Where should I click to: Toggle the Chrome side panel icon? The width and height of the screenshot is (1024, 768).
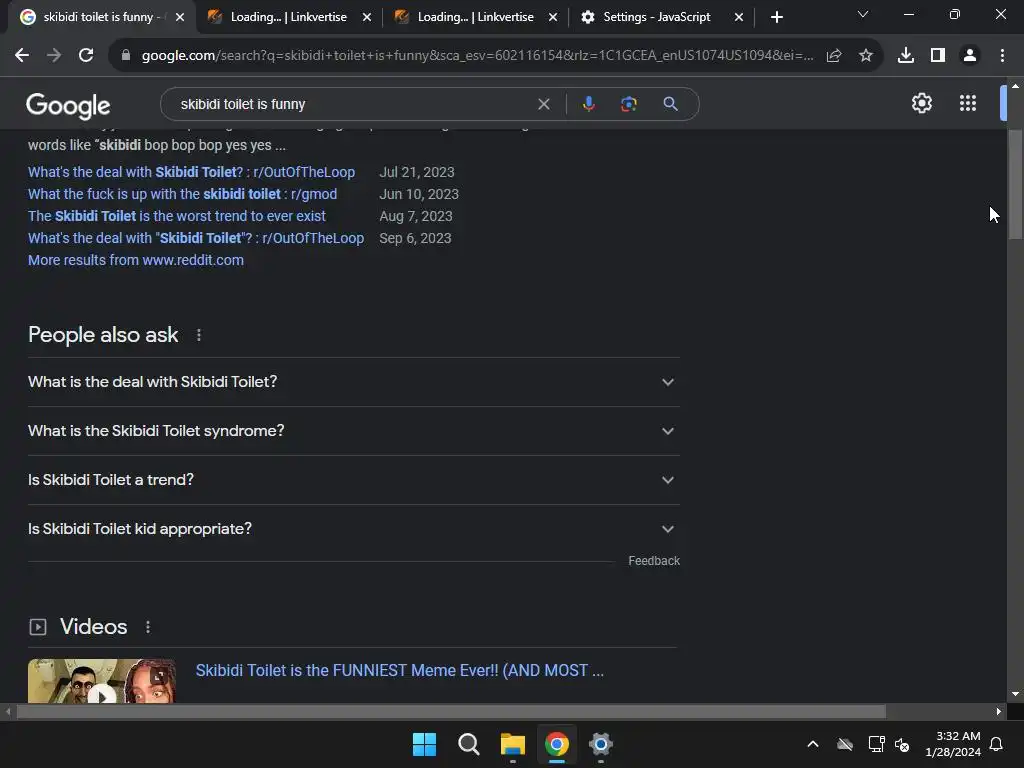[937, 56]
